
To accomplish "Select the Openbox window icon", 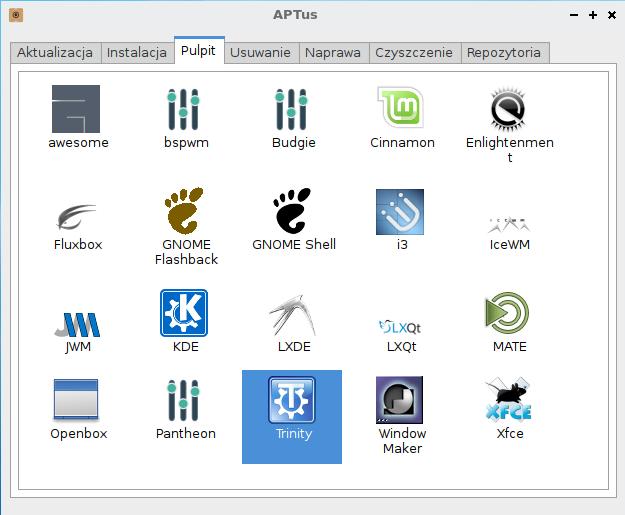I will click(x=76, y=400).
